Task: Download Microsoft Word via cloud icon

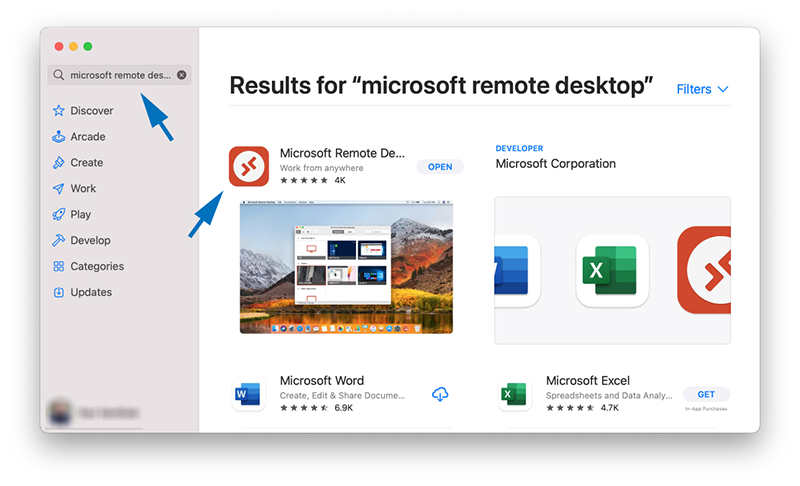Action: coord(440,394)
